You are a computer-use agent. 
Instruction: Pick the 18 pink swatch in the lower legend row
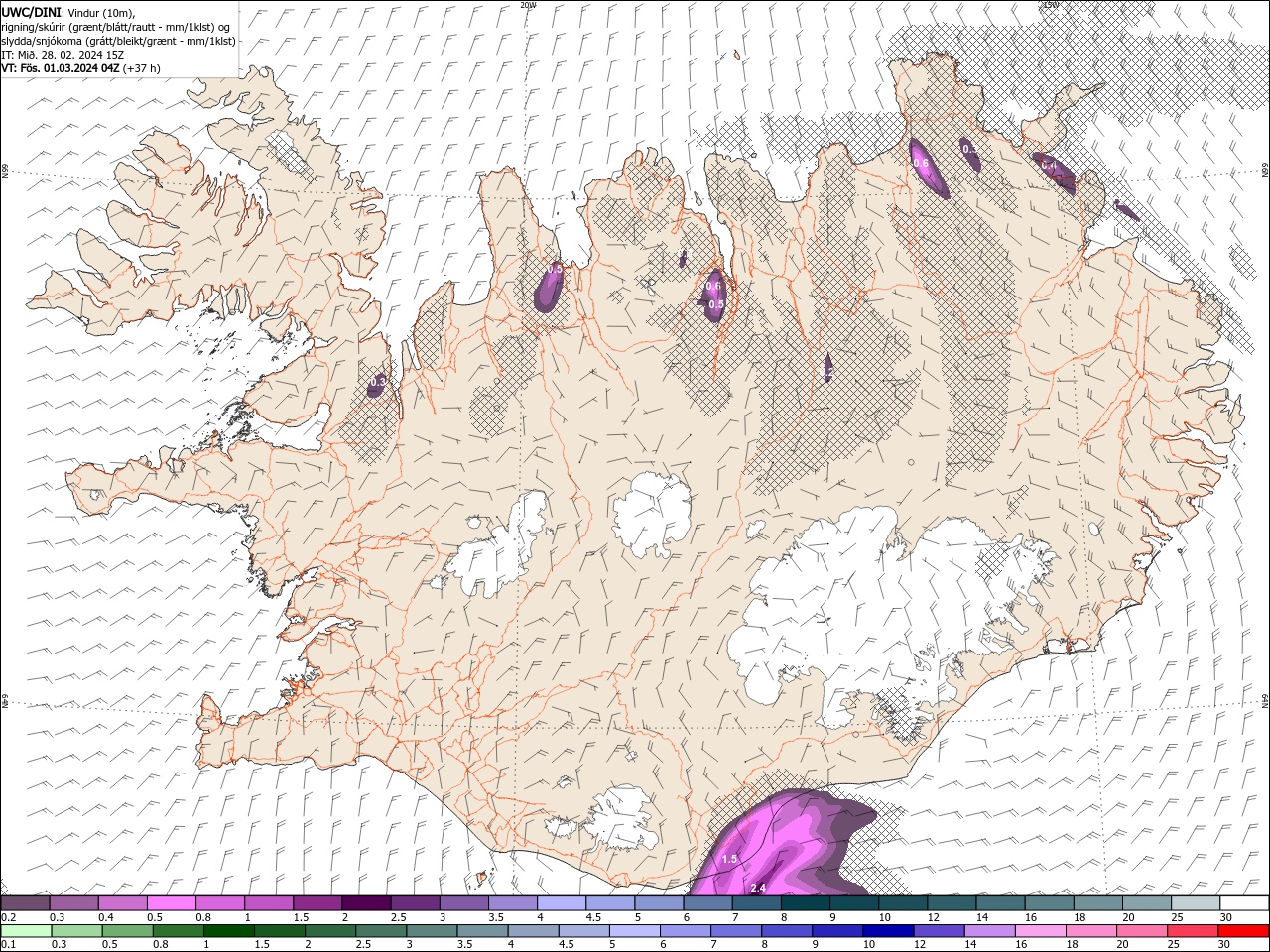tap(1092, 931)
